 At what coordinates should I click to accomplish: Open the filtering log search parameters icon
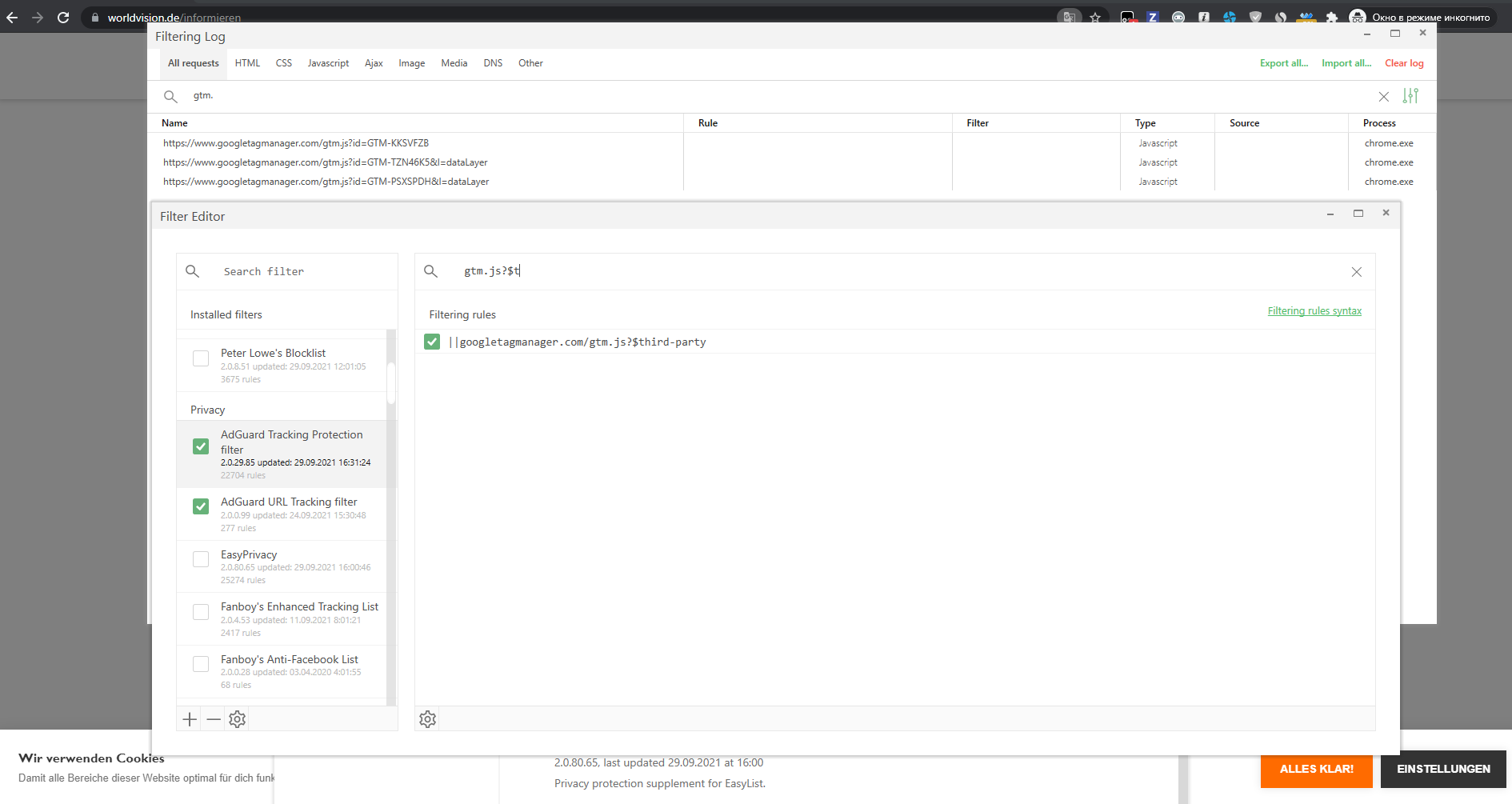[x=1410, y=96]
